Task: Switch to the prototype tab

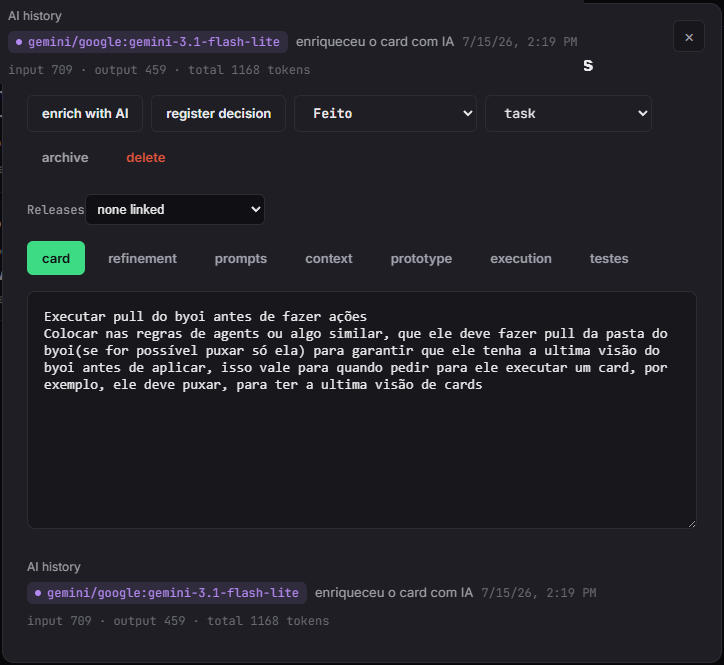Action: pos(421,258)
